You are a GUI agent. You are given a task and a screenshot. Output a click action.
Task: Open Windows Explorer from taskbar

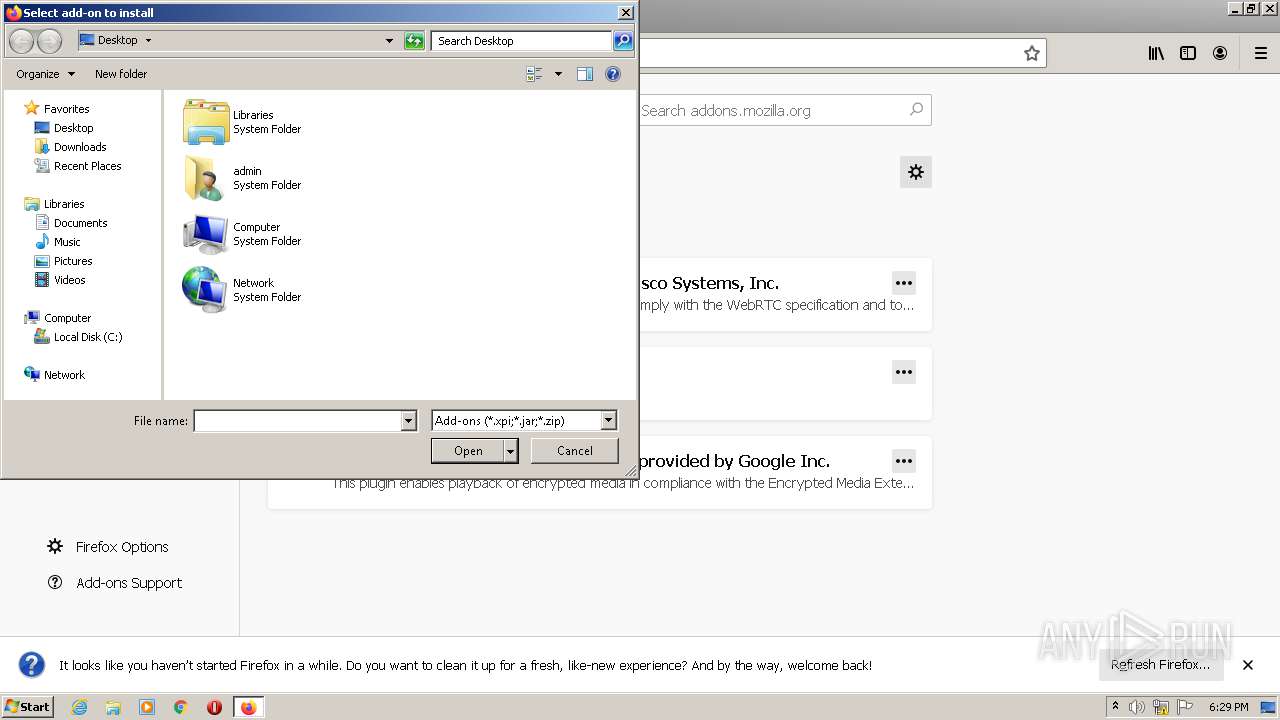click(x=113, y=707)
